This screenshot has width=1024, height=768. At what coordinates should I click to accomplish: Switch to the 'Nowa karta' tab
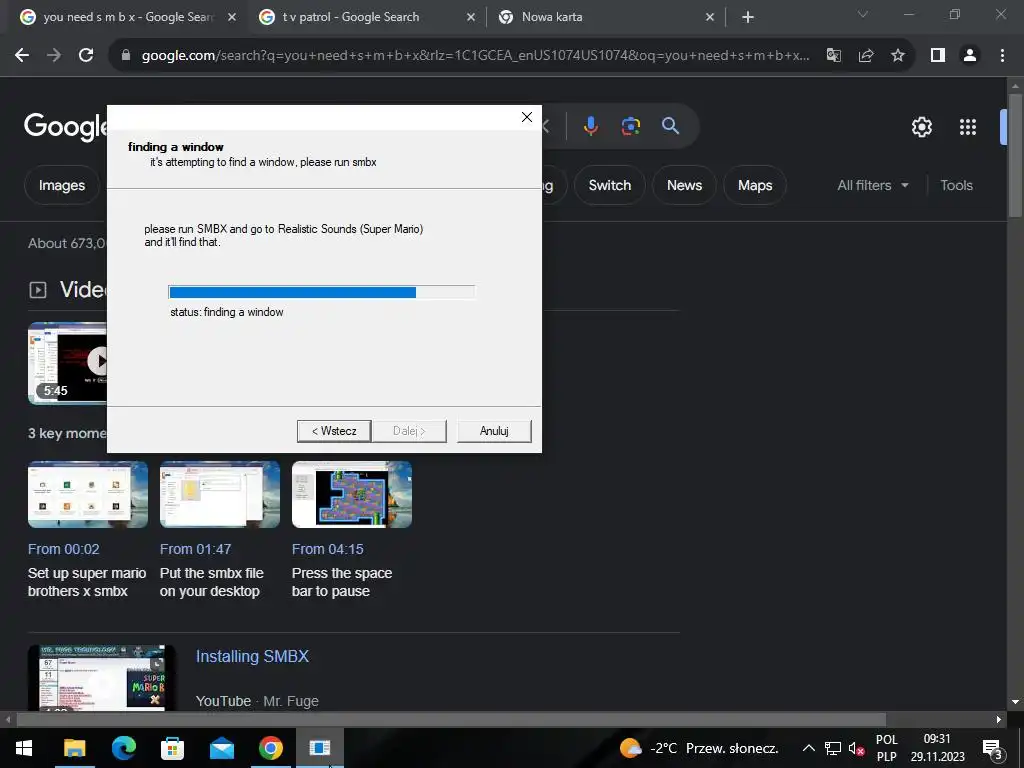point(605,17)
